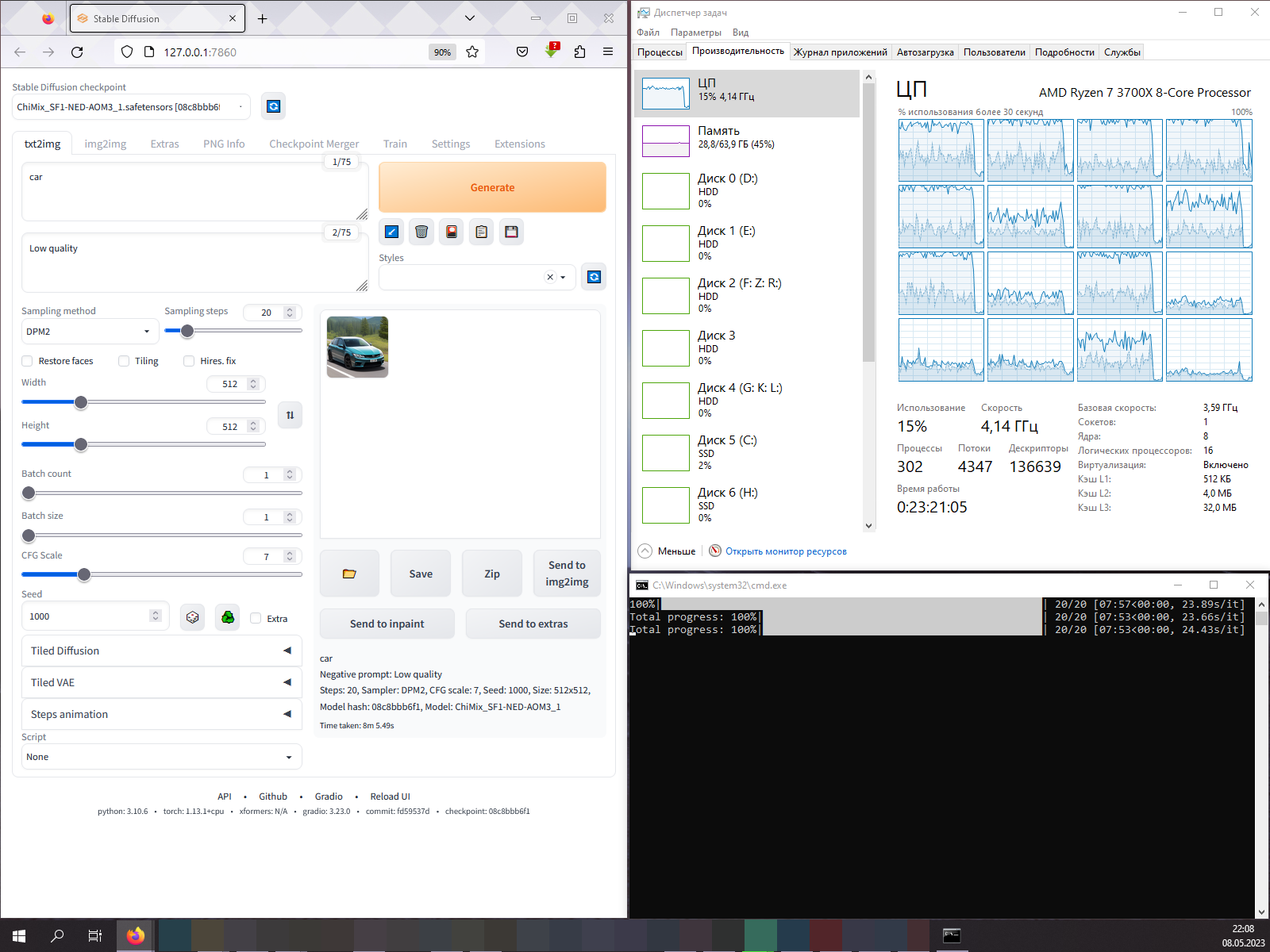The width and height of the screenshot is (1270, 952).
Task: Adjust the Sampling steps slider
Action: (x=233, y=331)
